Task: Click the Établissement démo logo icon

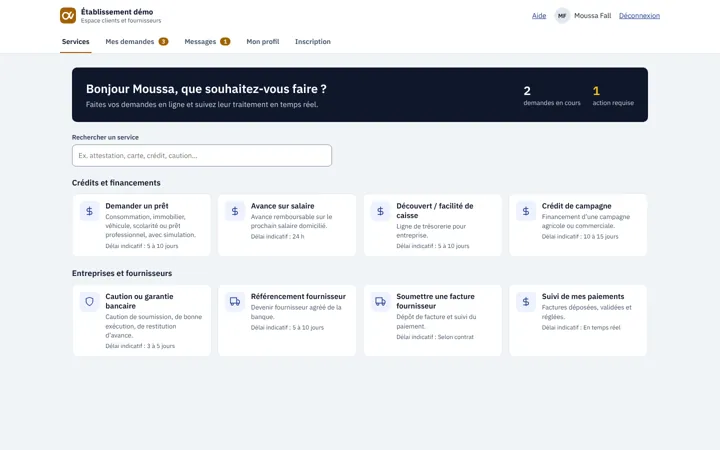Action: 68,16
